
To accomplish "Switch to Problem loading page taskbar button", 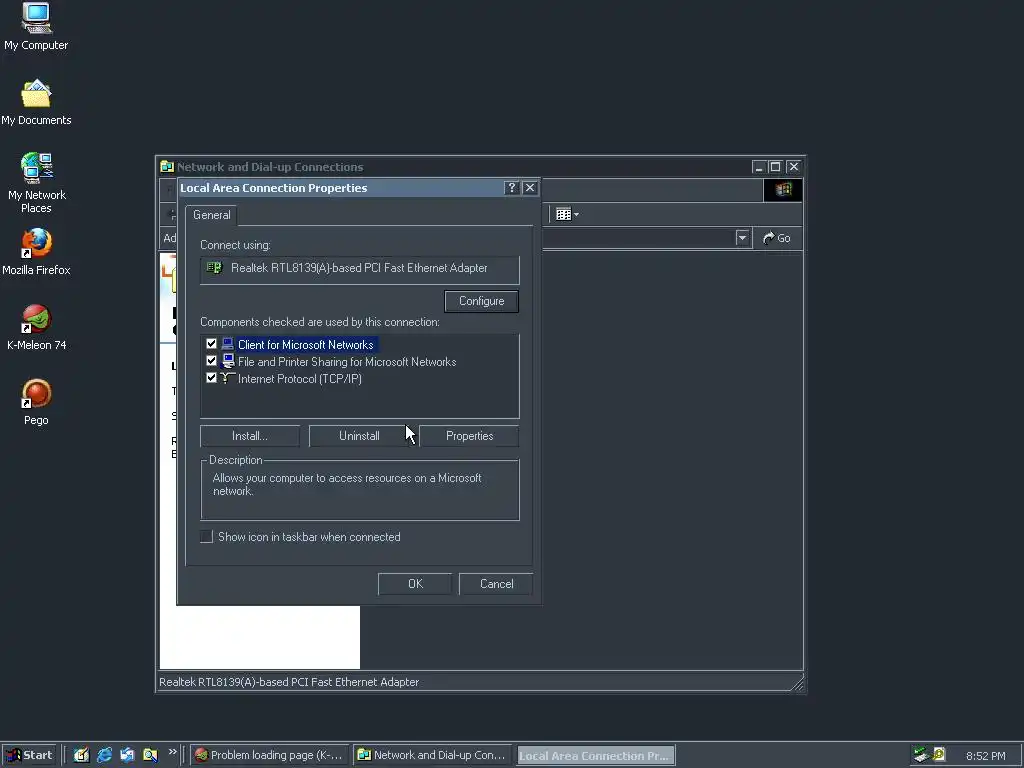I will pos(268,755).
